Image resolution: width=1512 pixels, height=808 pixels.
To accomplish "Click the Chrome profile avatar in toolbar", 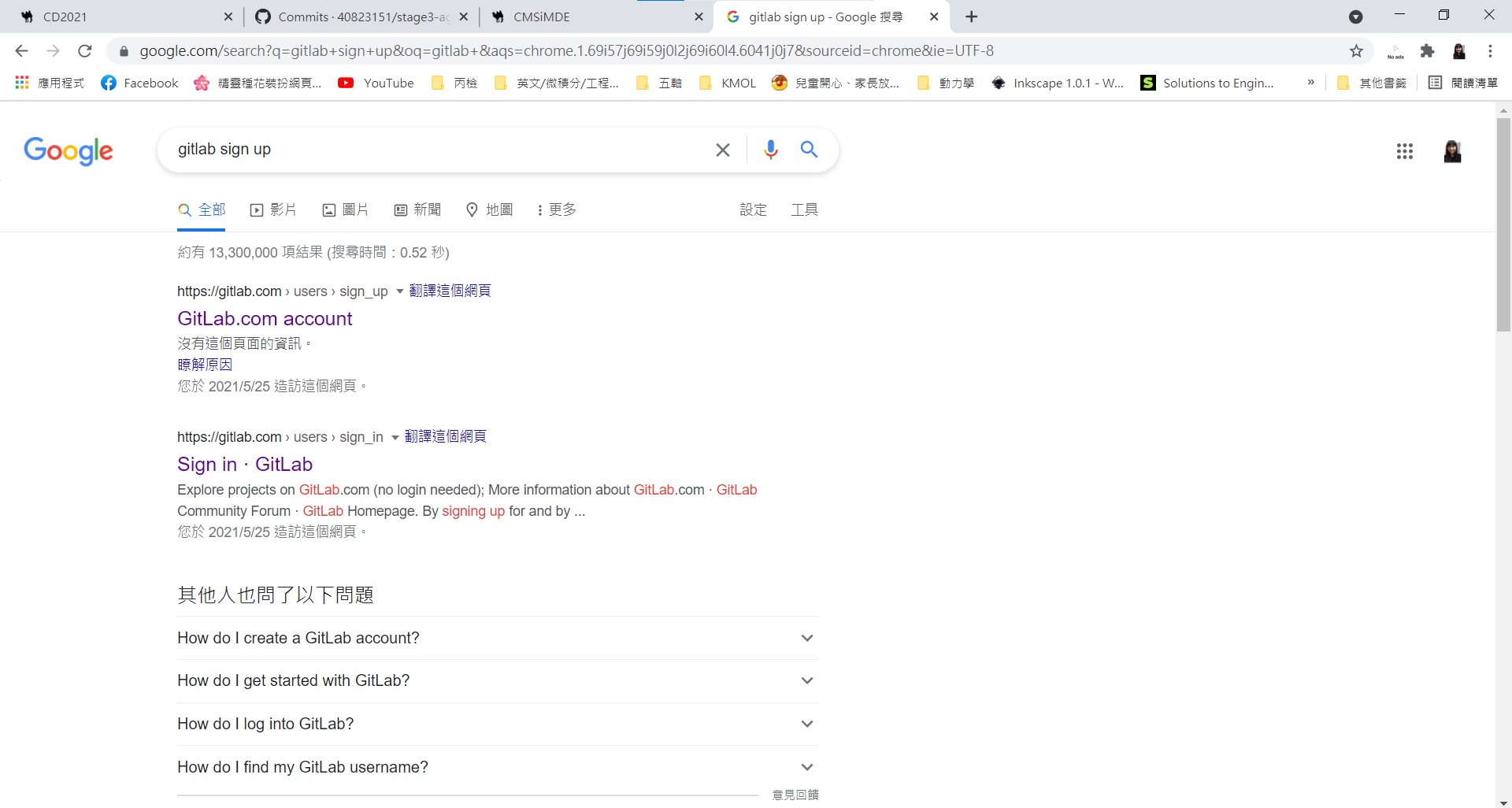I will (1459, 51).
